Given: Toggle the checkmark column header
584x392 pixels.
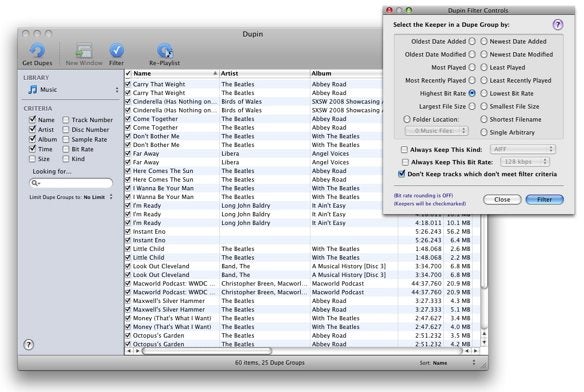Looking at the screenshot, I should click(128, 73).
